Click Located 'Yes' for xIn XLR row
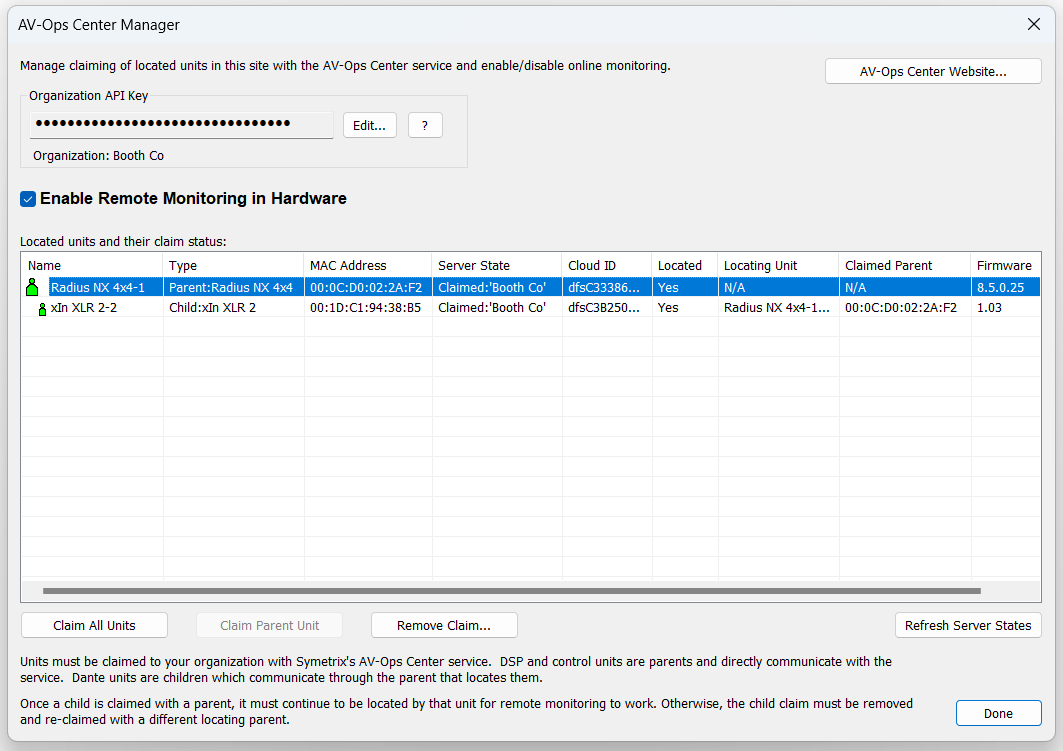Screen dimensions: 1063x751 [x=668, y=308]
